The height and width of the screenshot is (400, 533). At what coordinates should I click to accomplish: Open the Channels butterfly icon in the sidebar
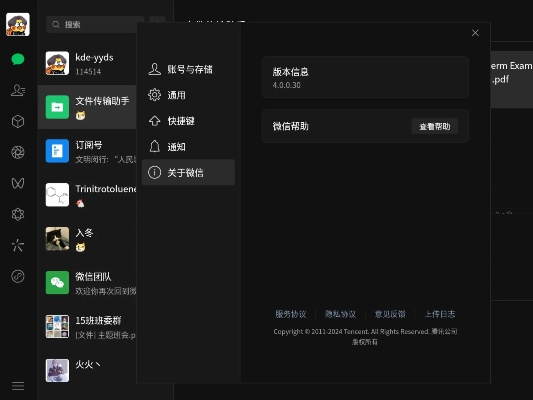pyautogui.click(x=18, y=183)
